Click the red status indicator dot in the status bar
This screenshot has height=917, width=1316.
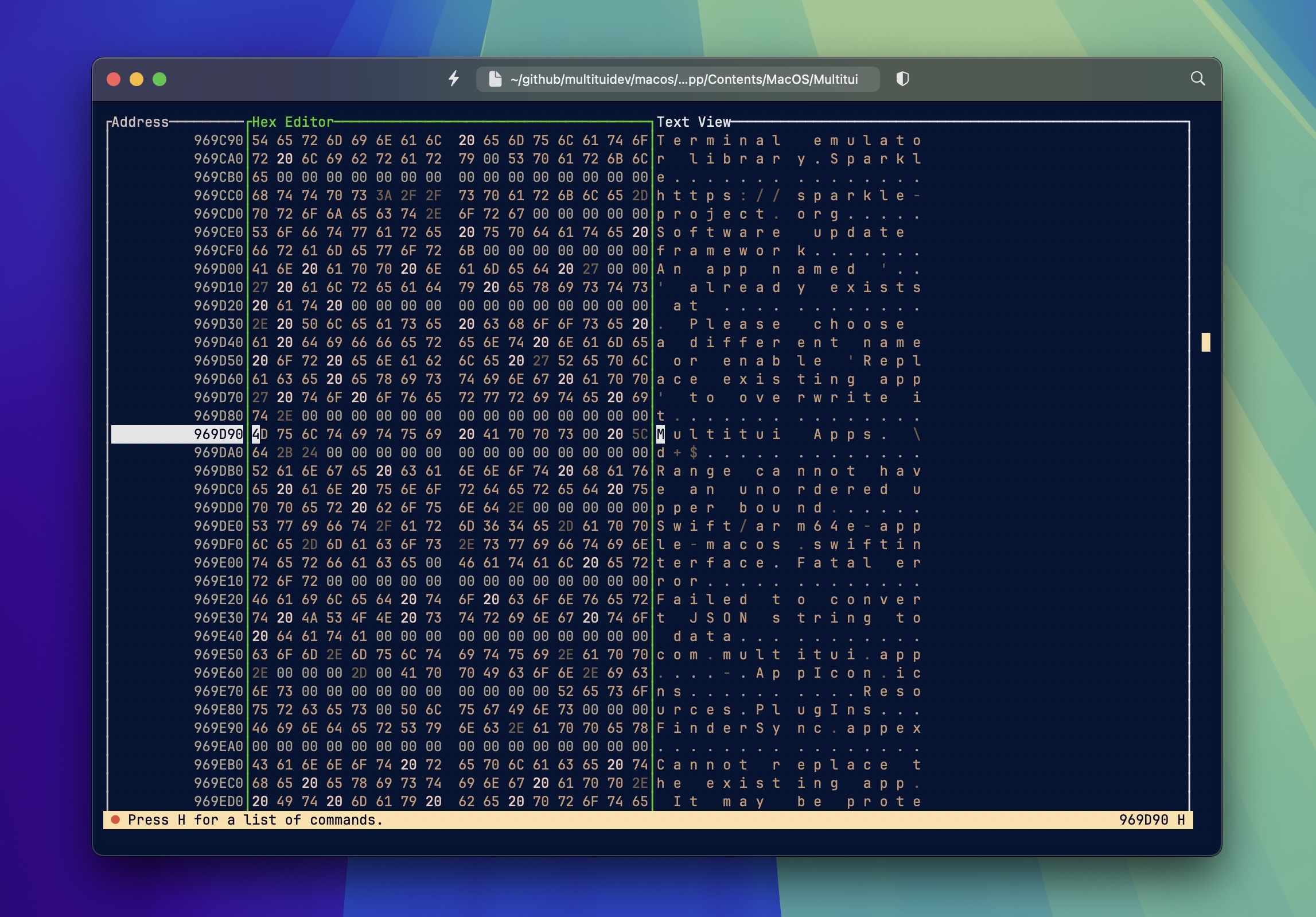(x=116, y=820)
